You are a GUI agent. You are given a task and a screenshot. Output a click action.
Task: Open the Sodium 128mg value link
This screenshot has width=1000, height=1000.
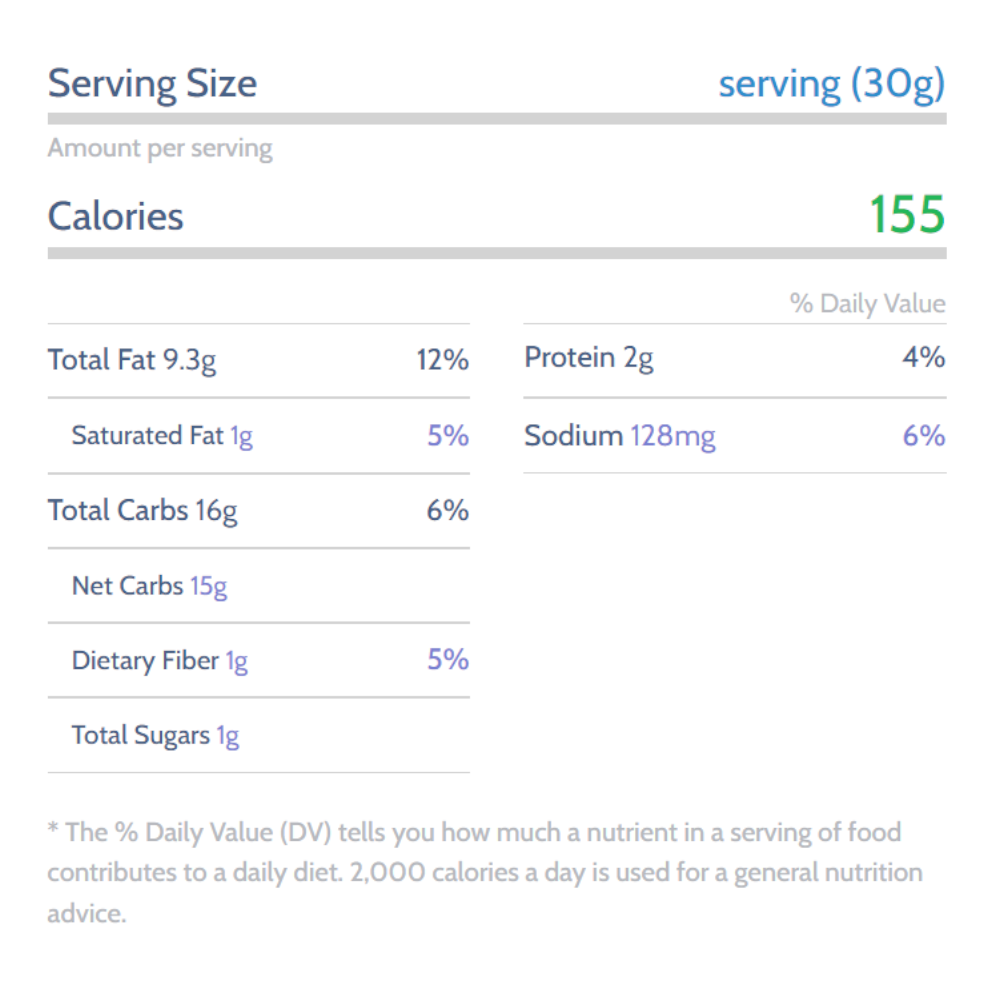click(672, 436)
